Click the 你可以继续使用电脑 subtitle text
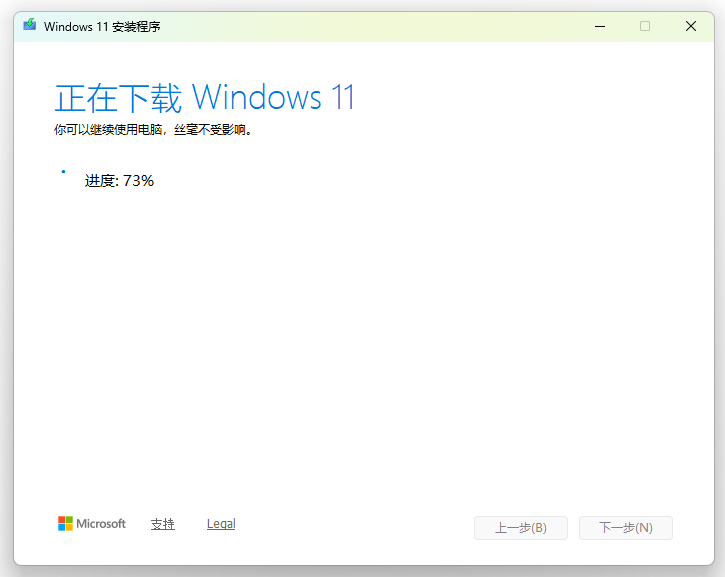The image size is (725, 577). pyautogui.click(x=153, y=130)
